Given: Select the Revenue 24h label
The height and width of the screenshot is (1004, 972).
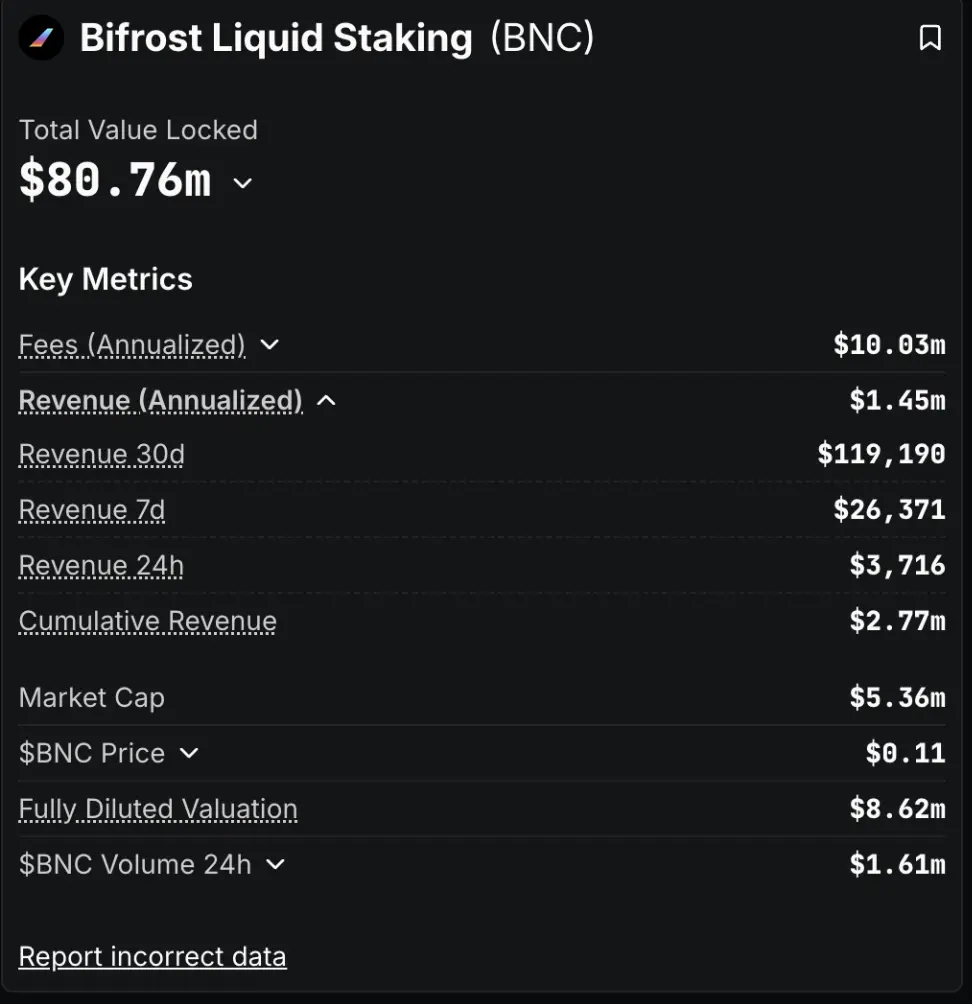Looking at the screenshot, I should [101, 565].
